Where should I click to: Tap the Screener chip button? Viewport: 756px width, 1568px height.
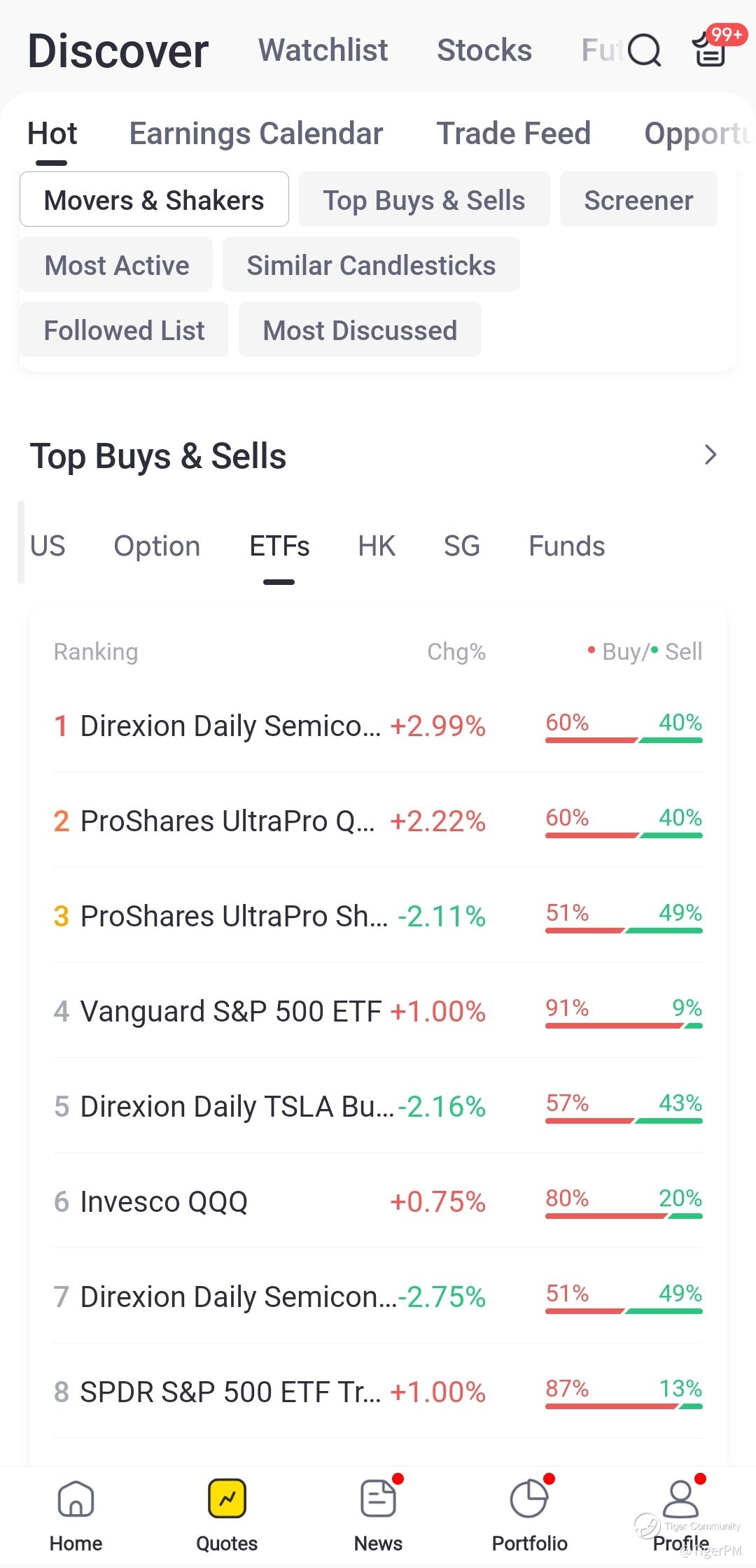coord(638,200)
